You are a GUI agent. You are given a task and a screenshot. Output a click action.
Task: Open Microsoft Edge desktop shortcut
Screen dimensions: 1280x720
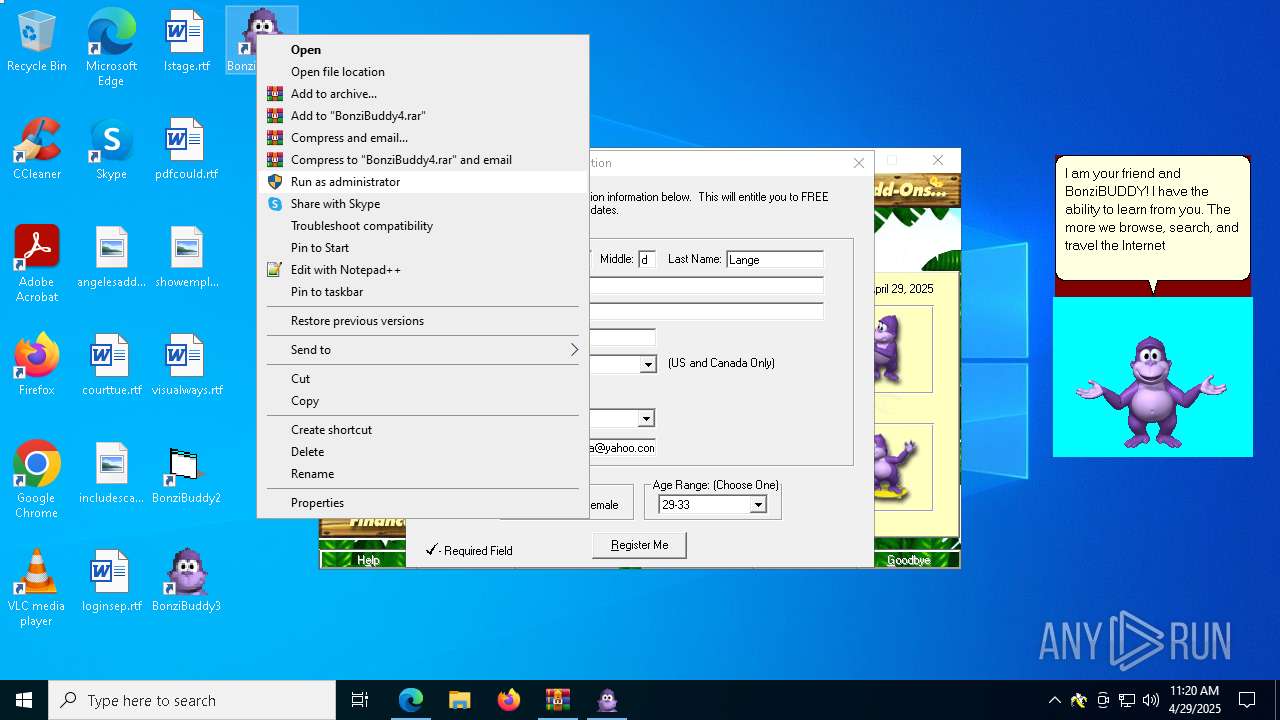pos(111,48)
